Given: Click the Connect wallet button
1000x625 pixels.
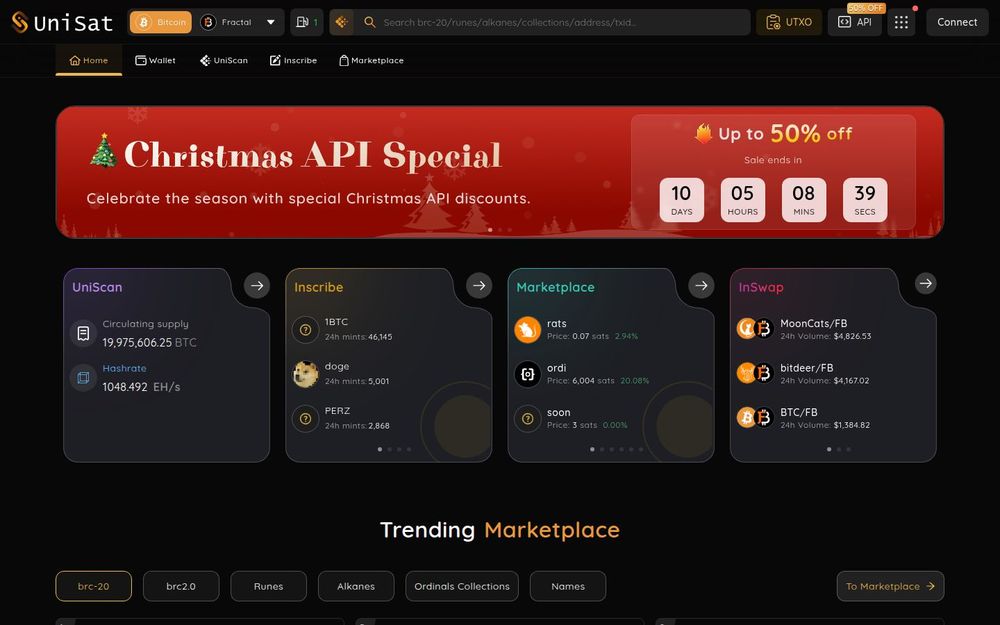Looking at the screenshot, I should 957,22.
